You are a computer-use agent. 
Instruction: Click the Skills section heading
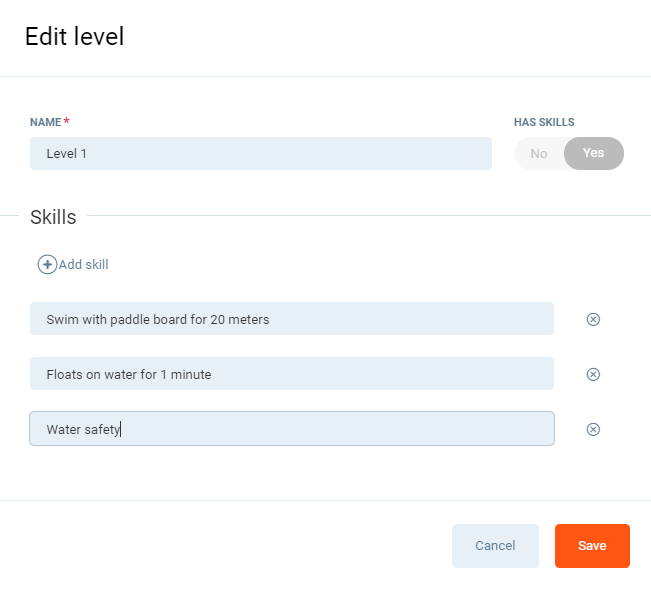pos(53,217)
